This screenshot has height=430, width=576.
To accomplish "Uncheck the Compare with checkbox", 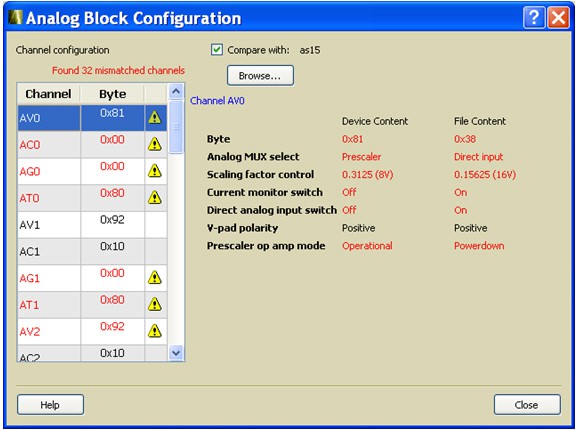I will [x=217, y=50].
